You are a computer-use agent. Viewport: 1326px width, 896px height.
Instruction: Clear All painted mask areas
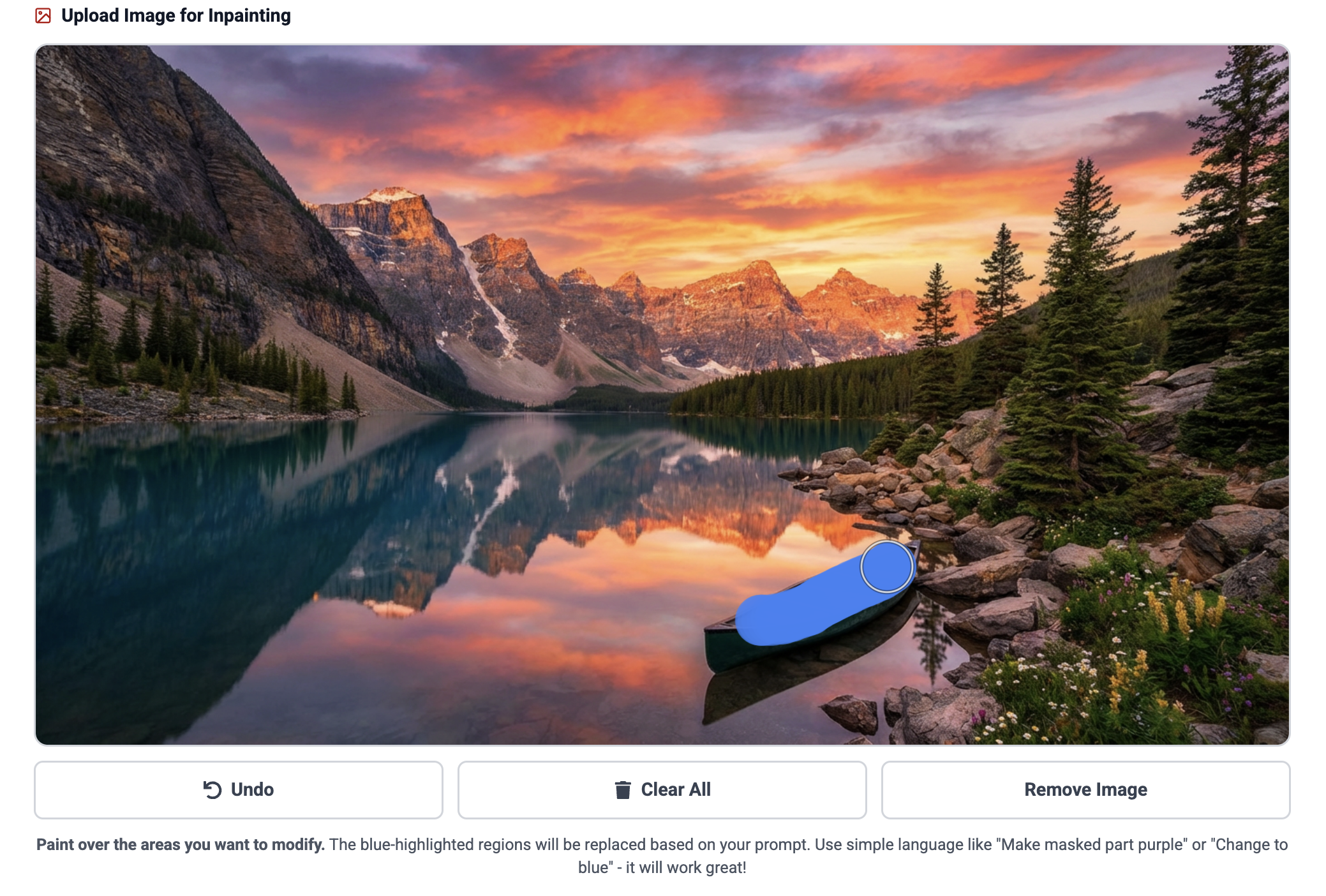coord(662,789)
